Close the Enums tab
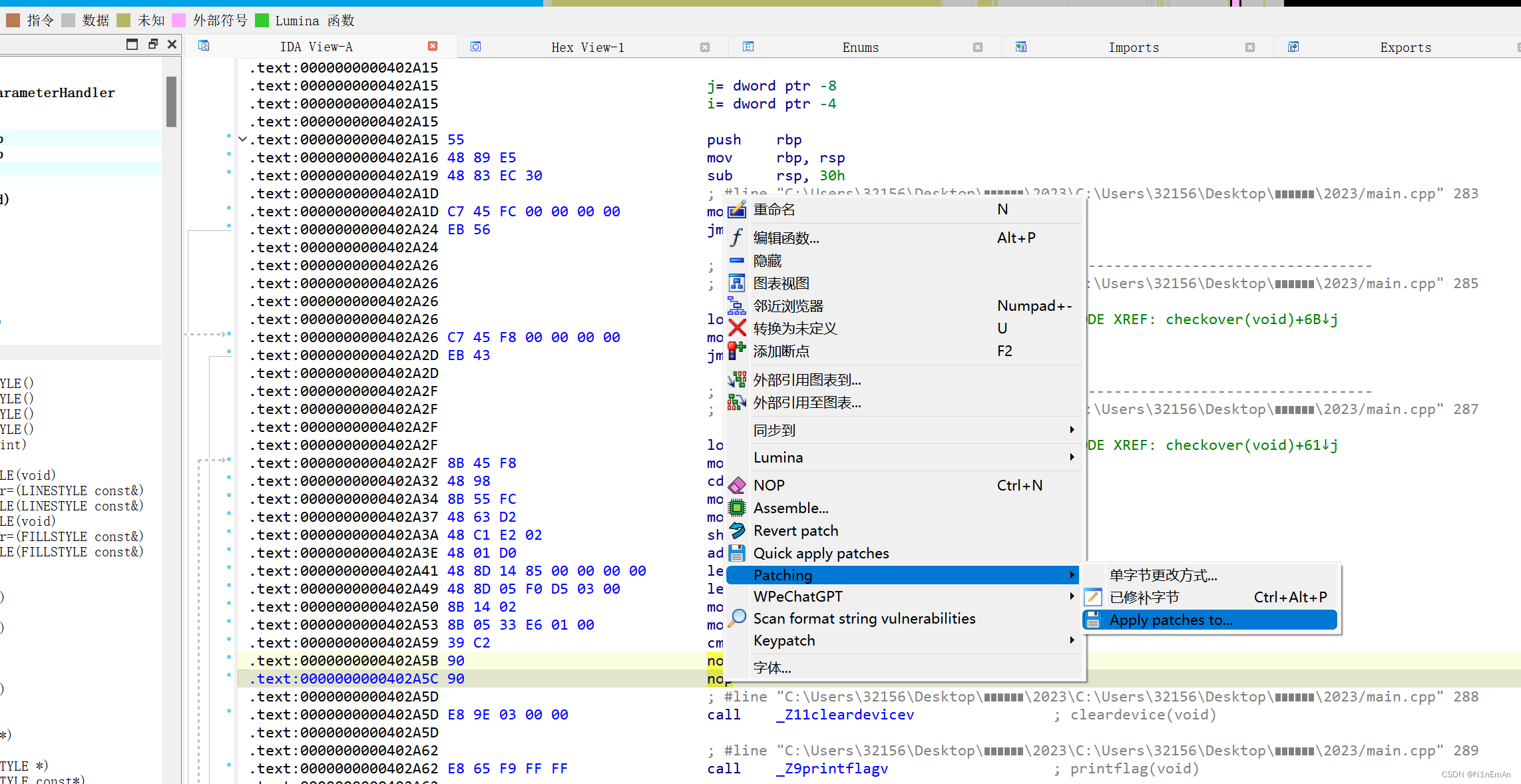 (978, 47)
